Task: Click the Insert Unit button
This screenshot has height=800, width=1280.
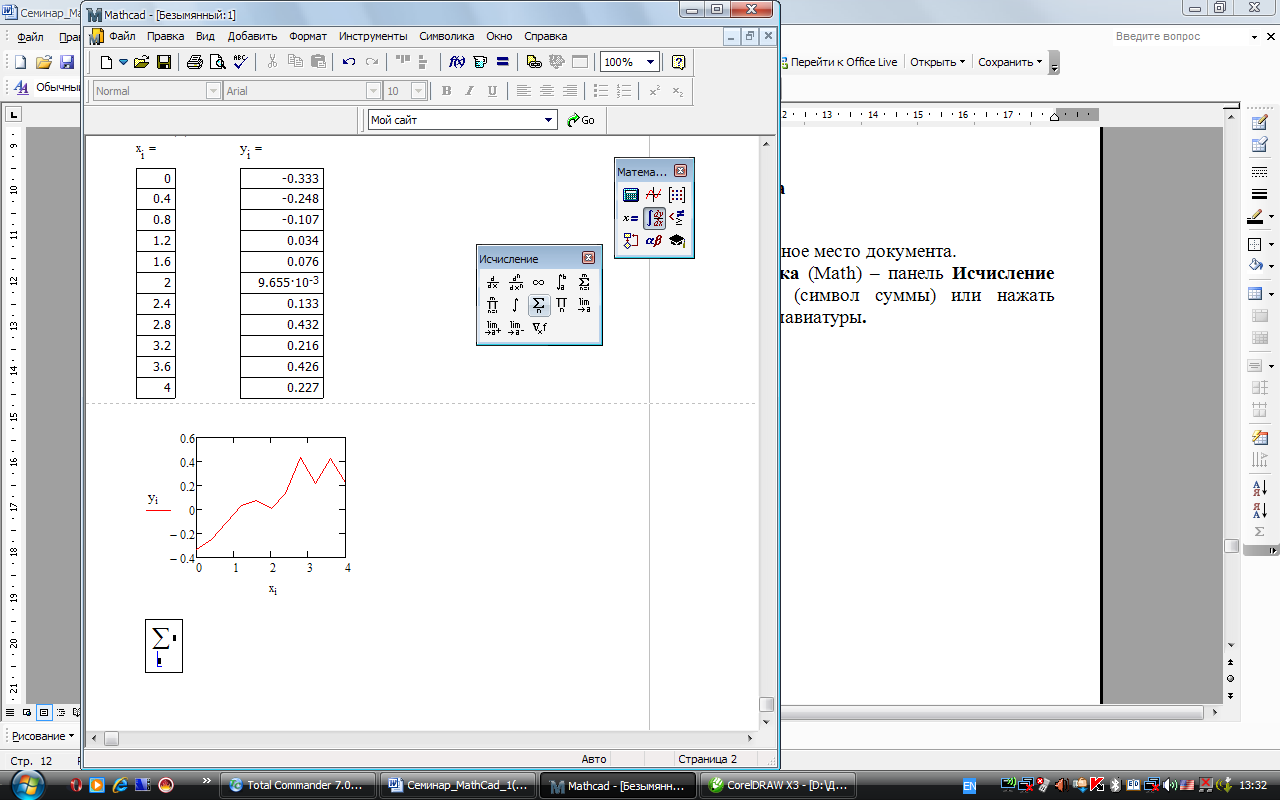Action: point(480,62)
